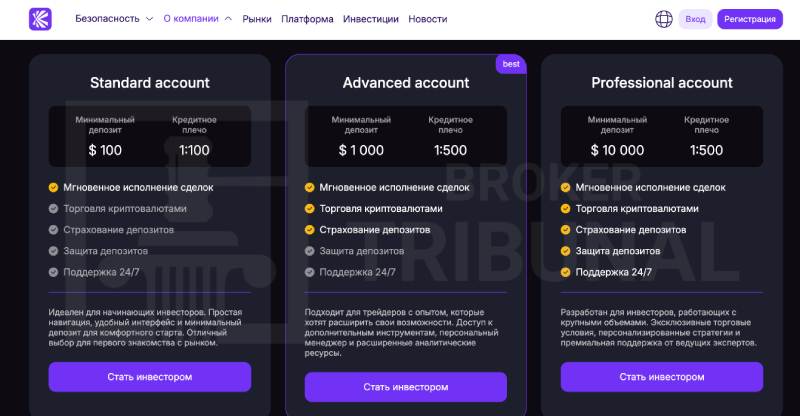
Task: Open the globe language selector
Action: [663, 19]
